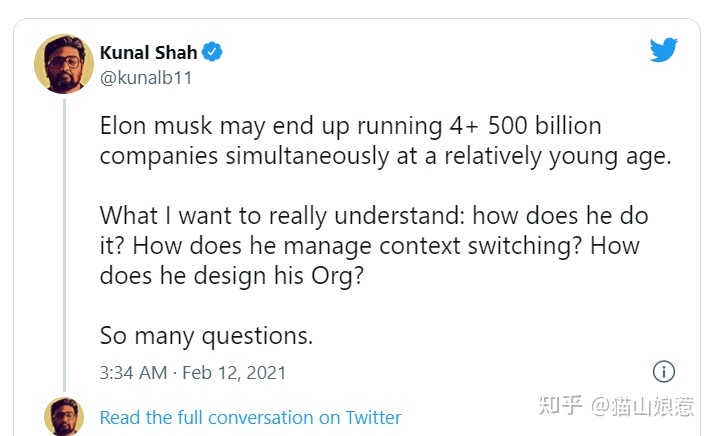This screenshot has width=712, height=436.
Task: Click the 知乎 watermark text
Action: click(561, 406)
